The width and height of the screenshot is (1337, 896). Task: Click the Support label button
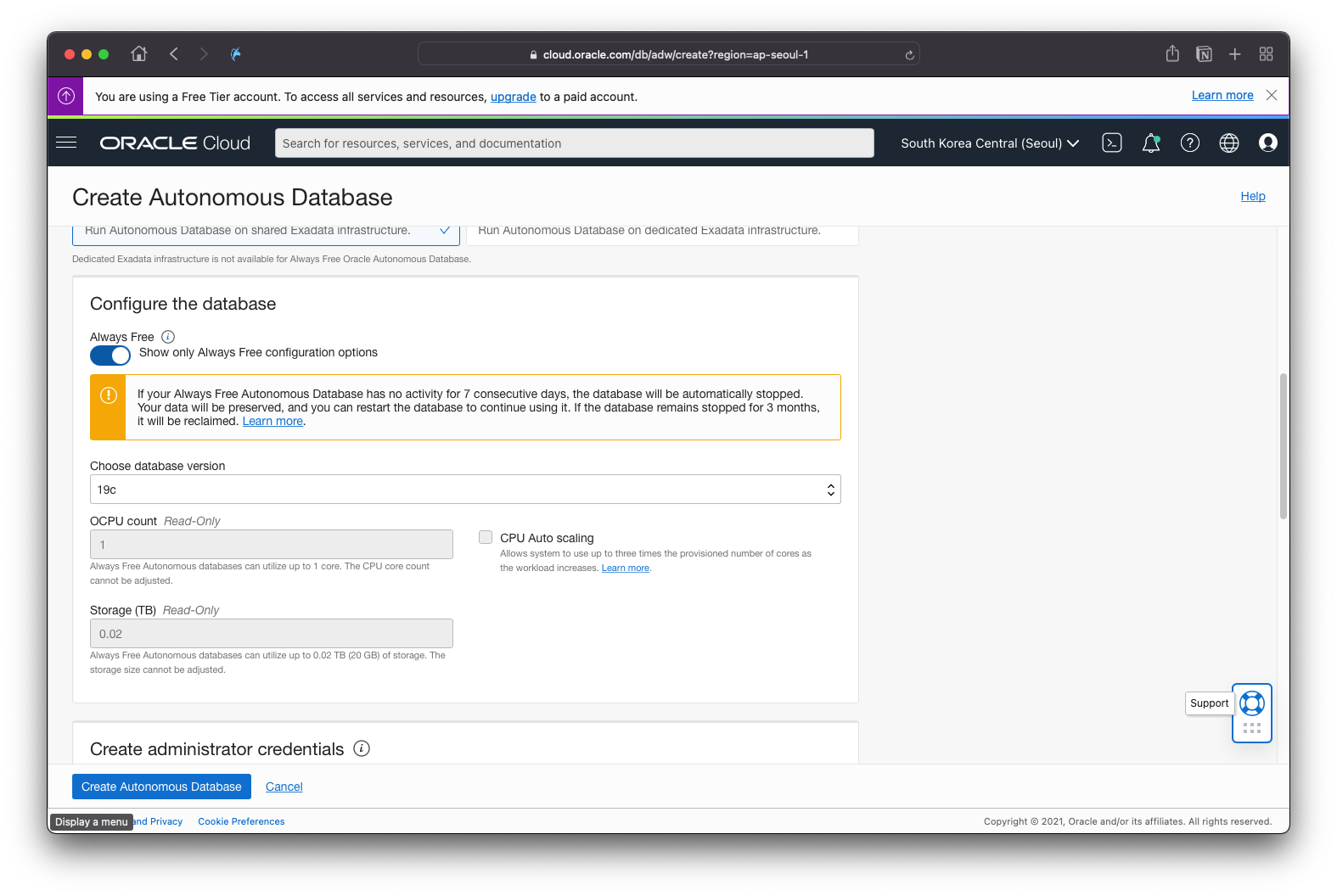click(1209, 703)
